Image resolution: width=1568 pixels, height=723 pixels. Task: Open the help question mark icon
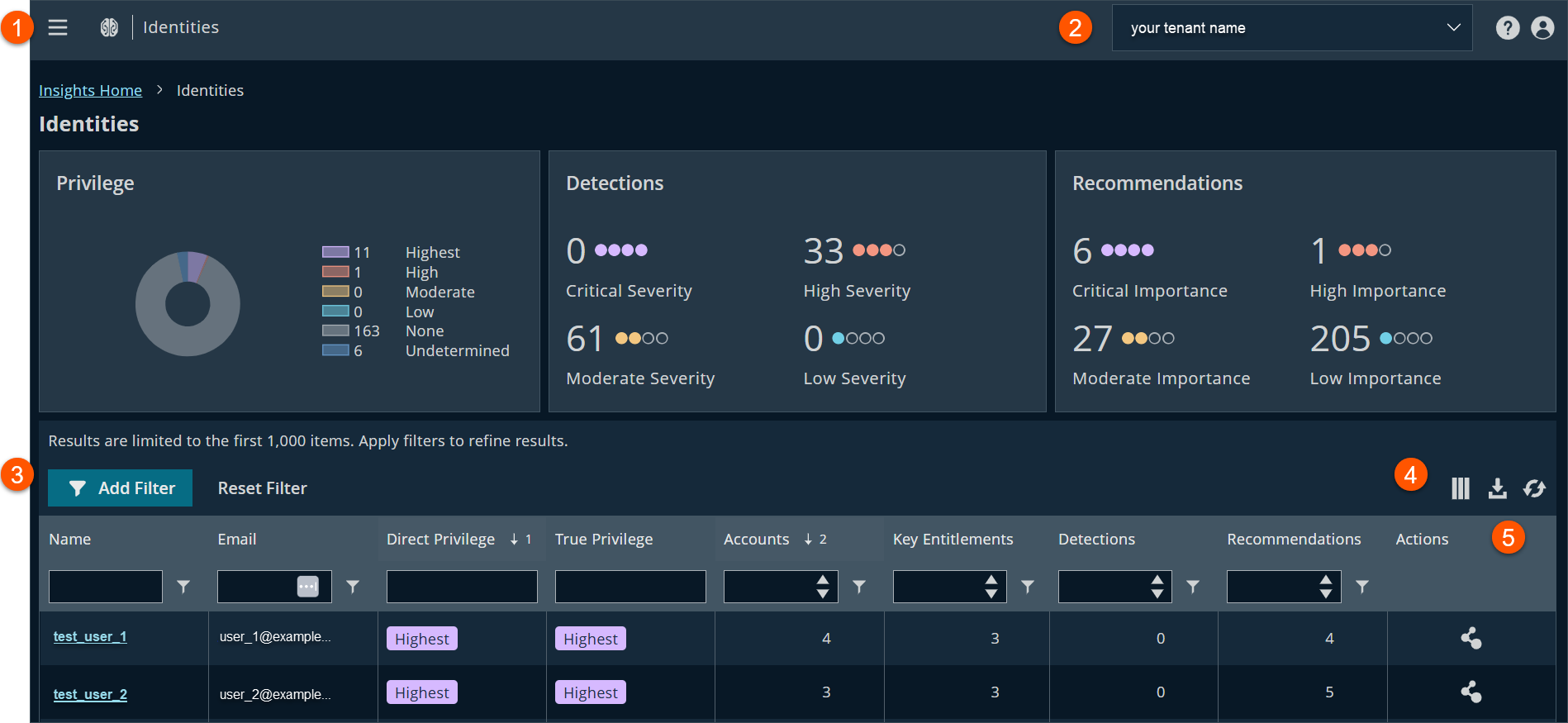pos(1508,28)
